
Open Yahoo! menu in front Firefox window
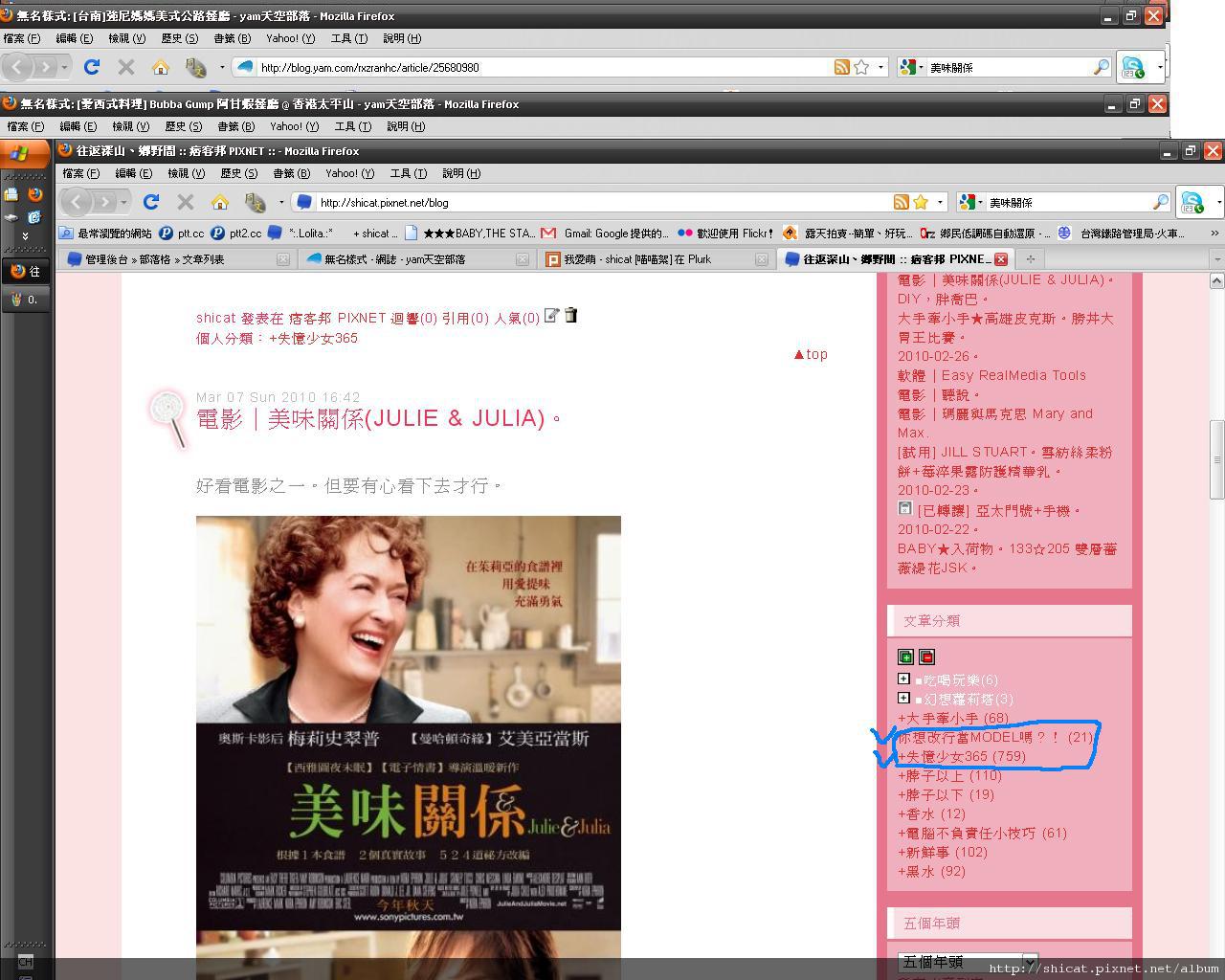[x=349, y=173]
